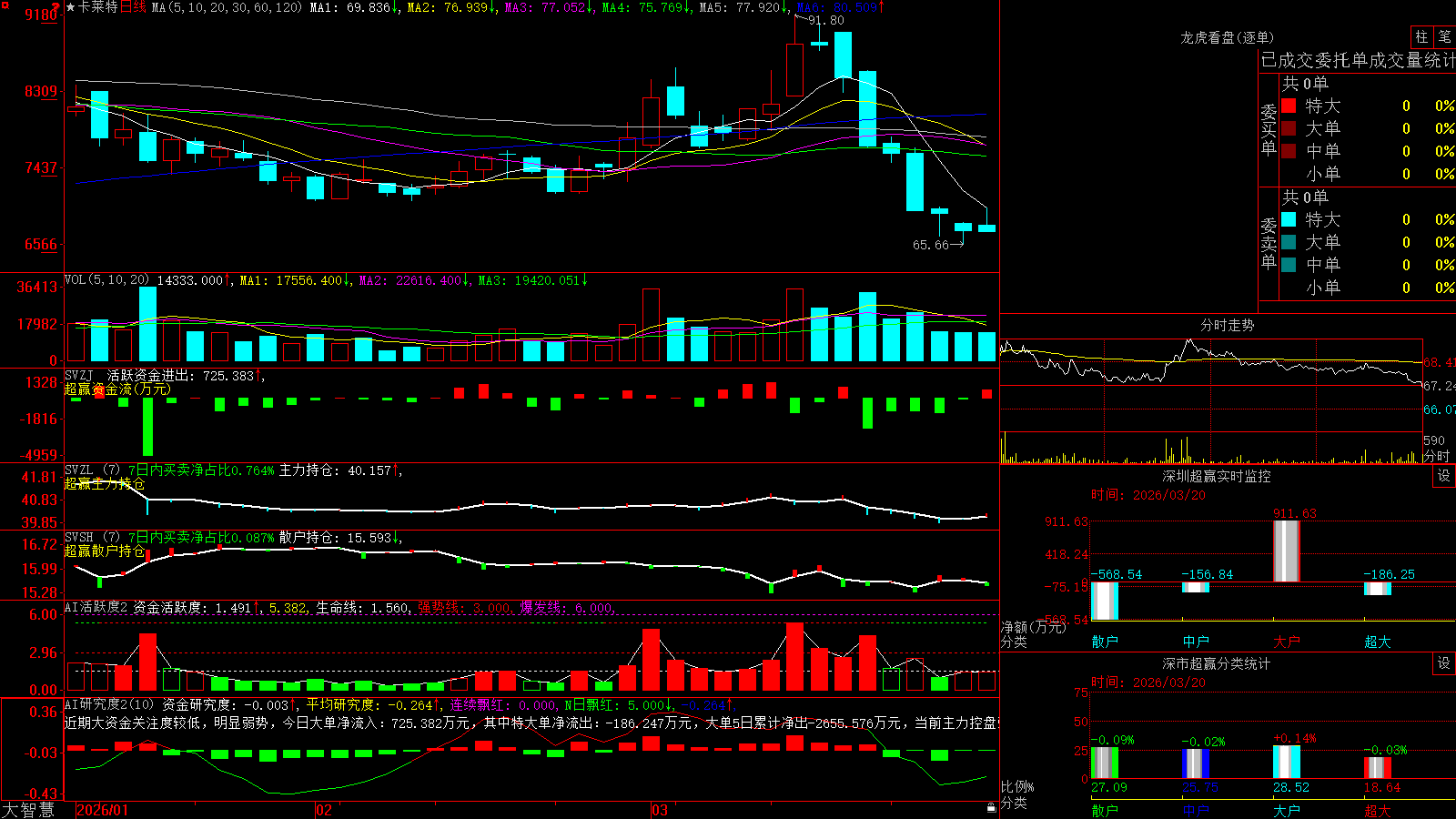Click the 已成交委托单成交量统计 header
Image resolution: width=1456 pixels, height=819 pixels.
point(1358,60)
